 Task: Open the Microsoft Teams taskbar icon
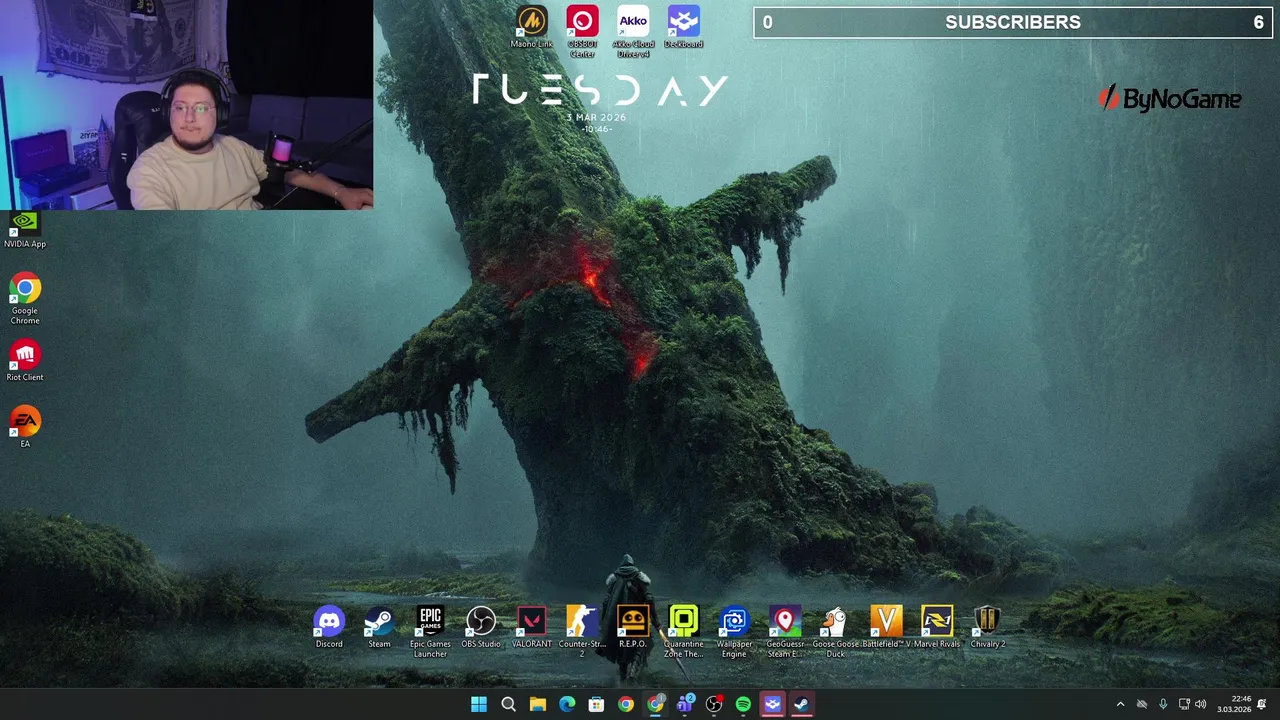[685, 705]
